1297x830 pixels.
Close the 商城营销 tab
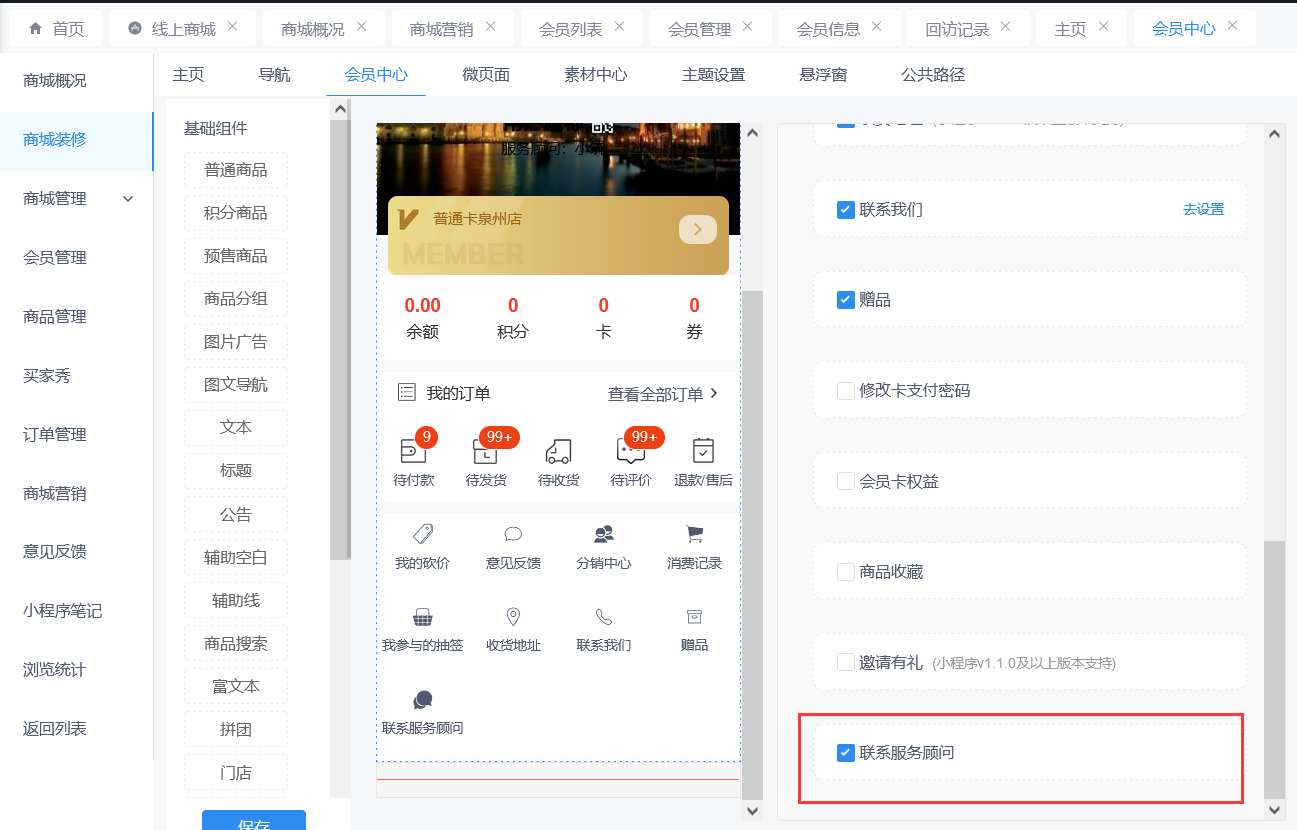[x=491, y=26]
